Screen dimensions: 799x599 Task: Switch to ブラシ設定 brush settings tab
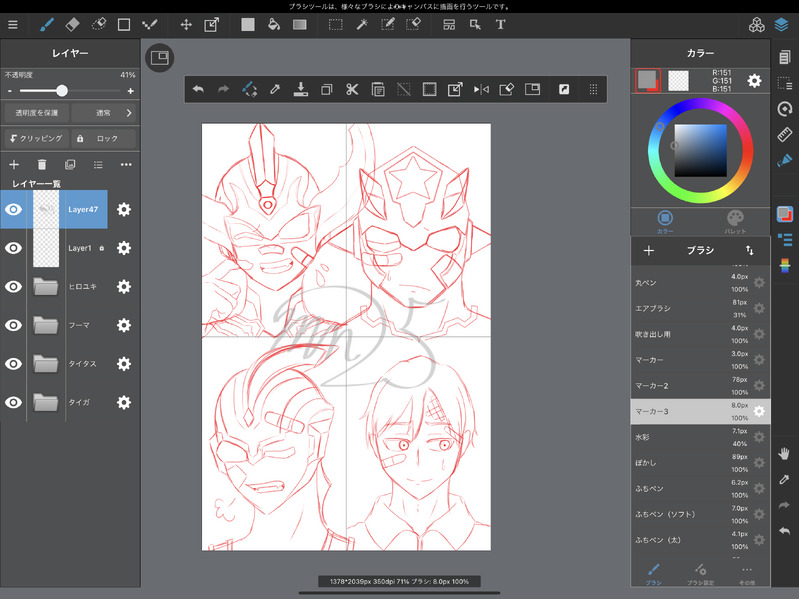(x=700, y=574)
